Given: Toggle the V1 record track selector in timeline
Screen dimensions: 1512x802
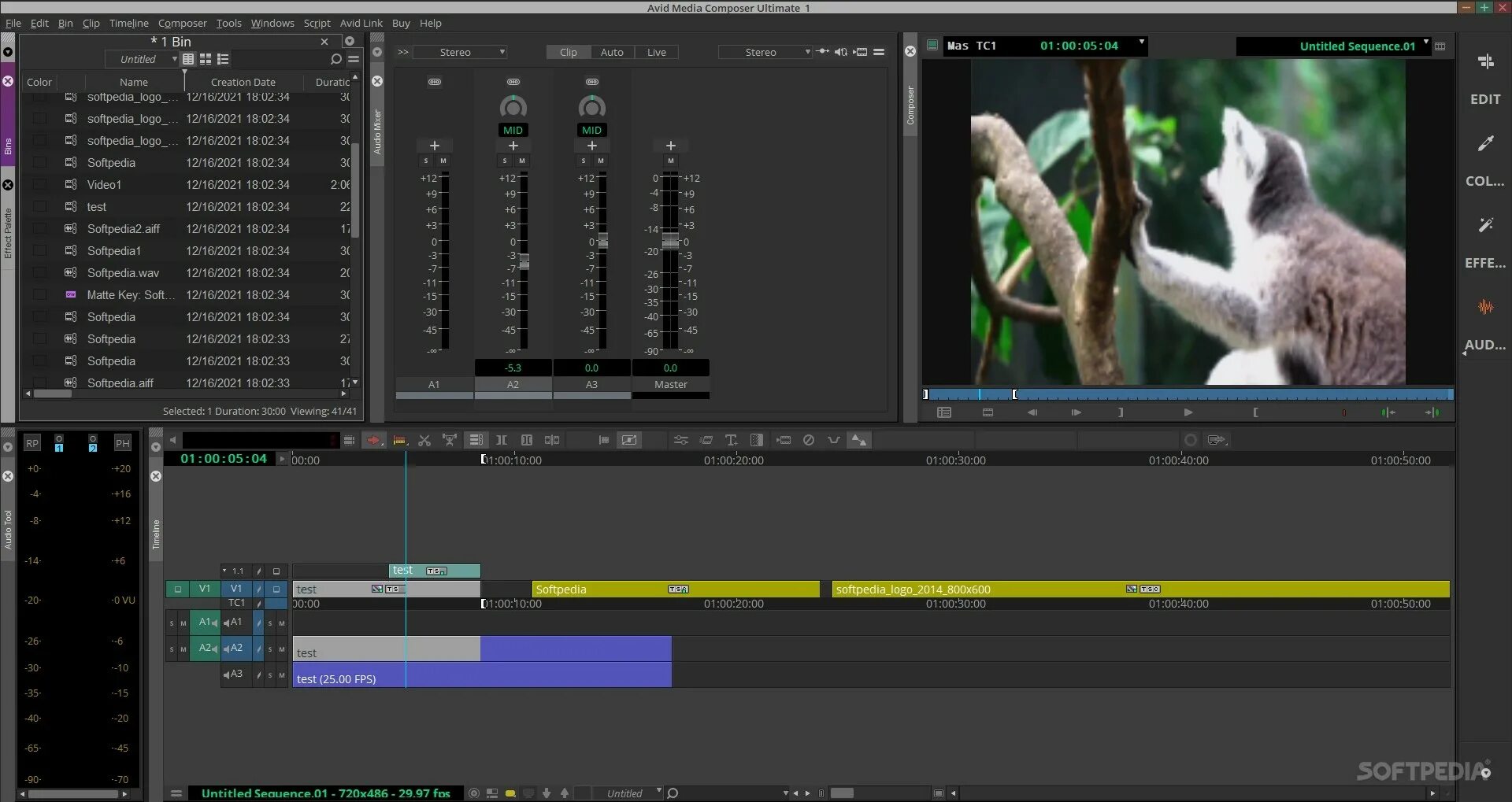Looking at the screenshot, I should [x=236, y=589].
